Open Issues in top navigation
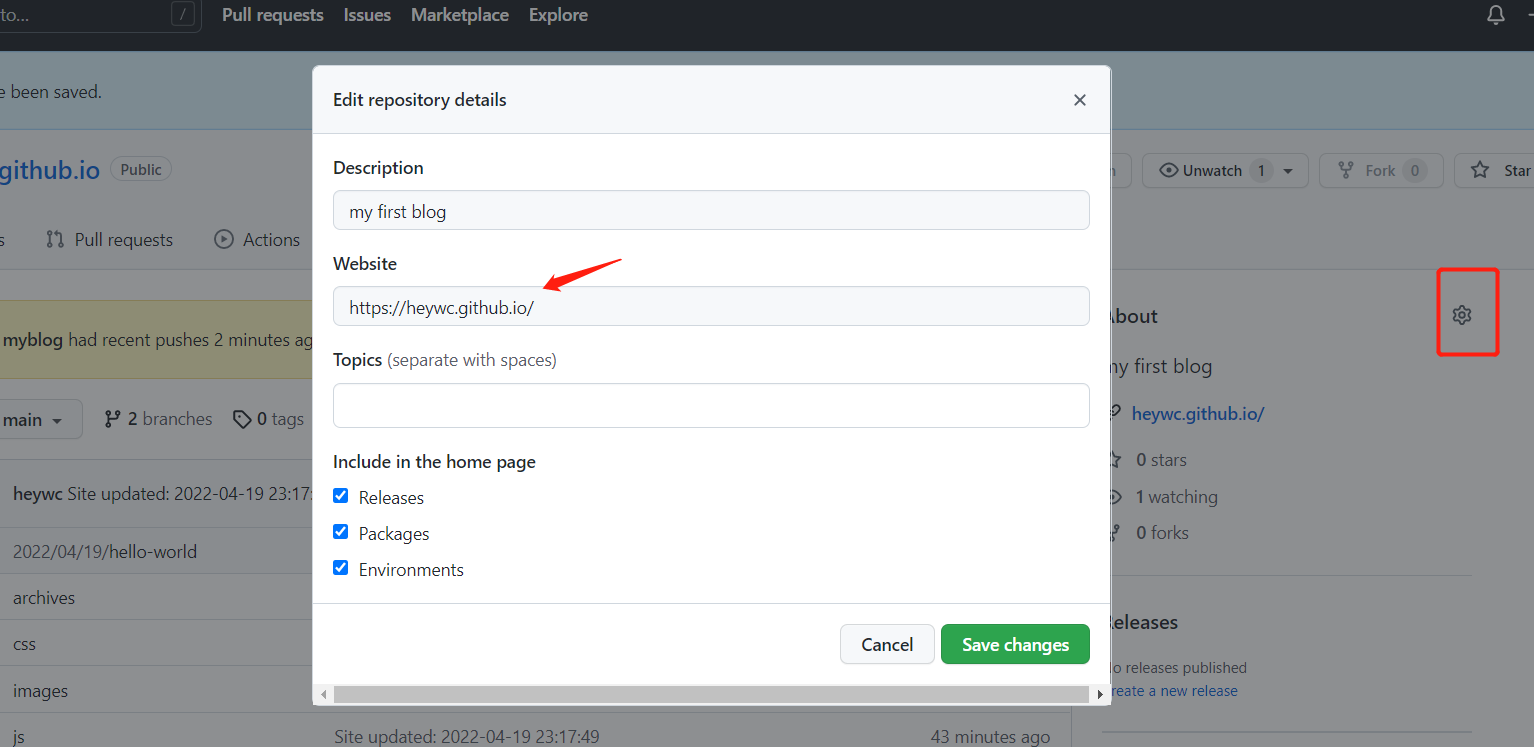The image size is (1534, 747). pyautogui.click(x=367, y=15)
